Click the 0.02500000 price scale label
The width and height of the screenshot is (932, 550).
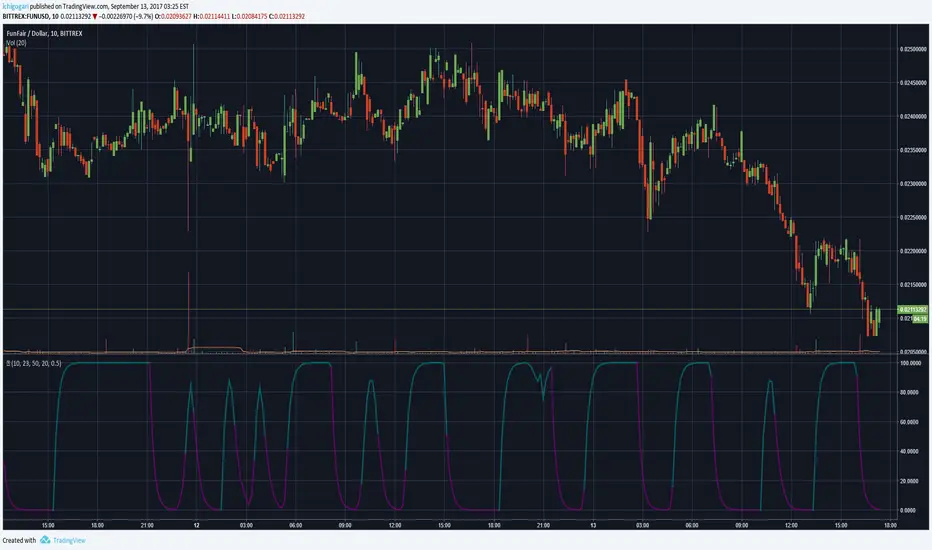[914, 49]
